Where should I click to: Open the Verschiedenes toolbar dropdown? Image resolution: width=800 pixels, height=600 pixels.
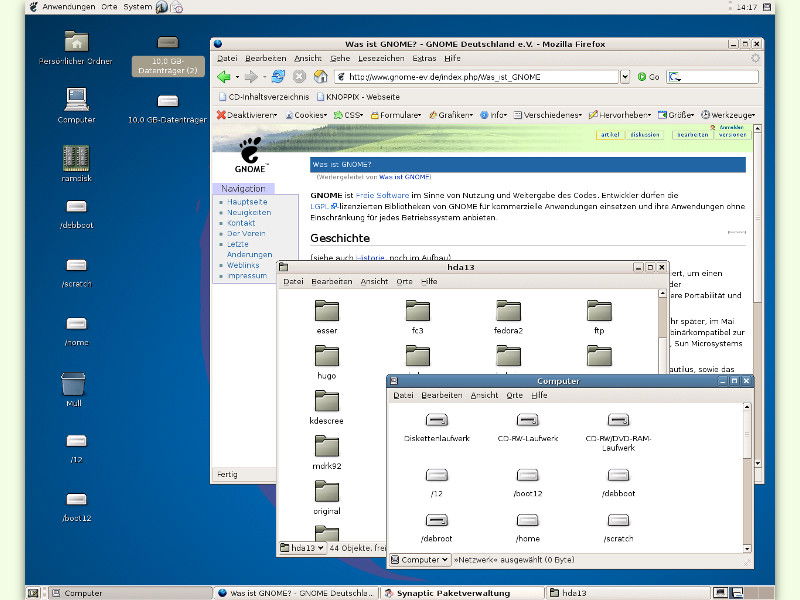point(548,115)
